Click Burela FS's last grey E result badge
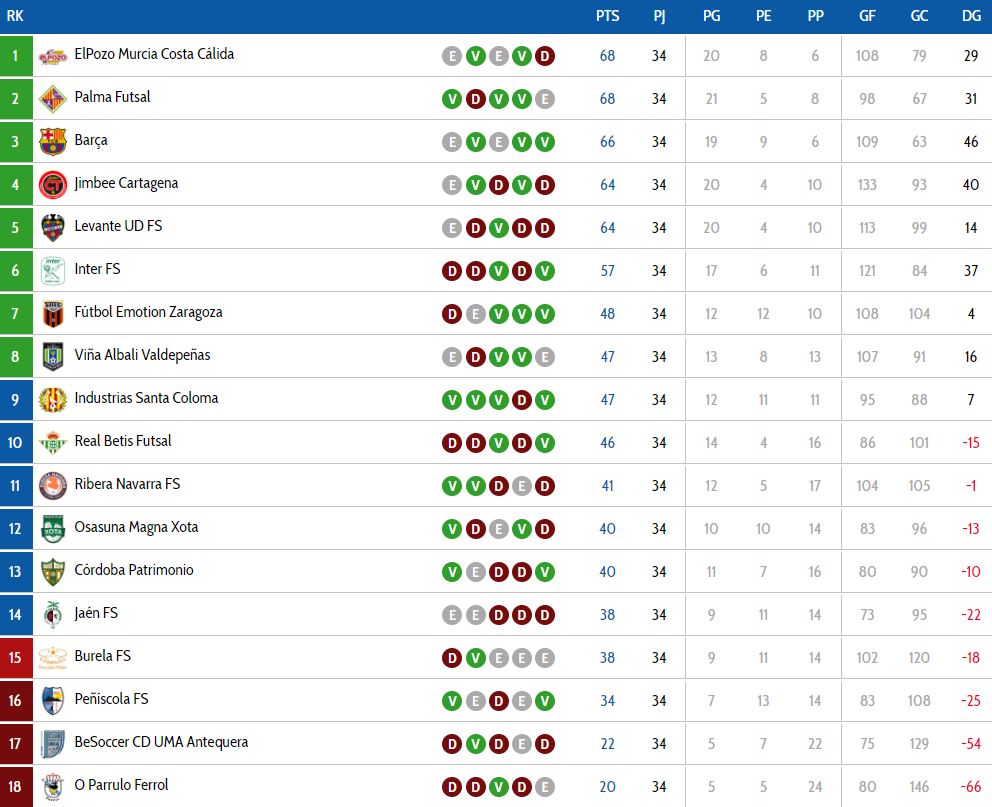This screenshot has height=807, width=992. pos(545,658)
